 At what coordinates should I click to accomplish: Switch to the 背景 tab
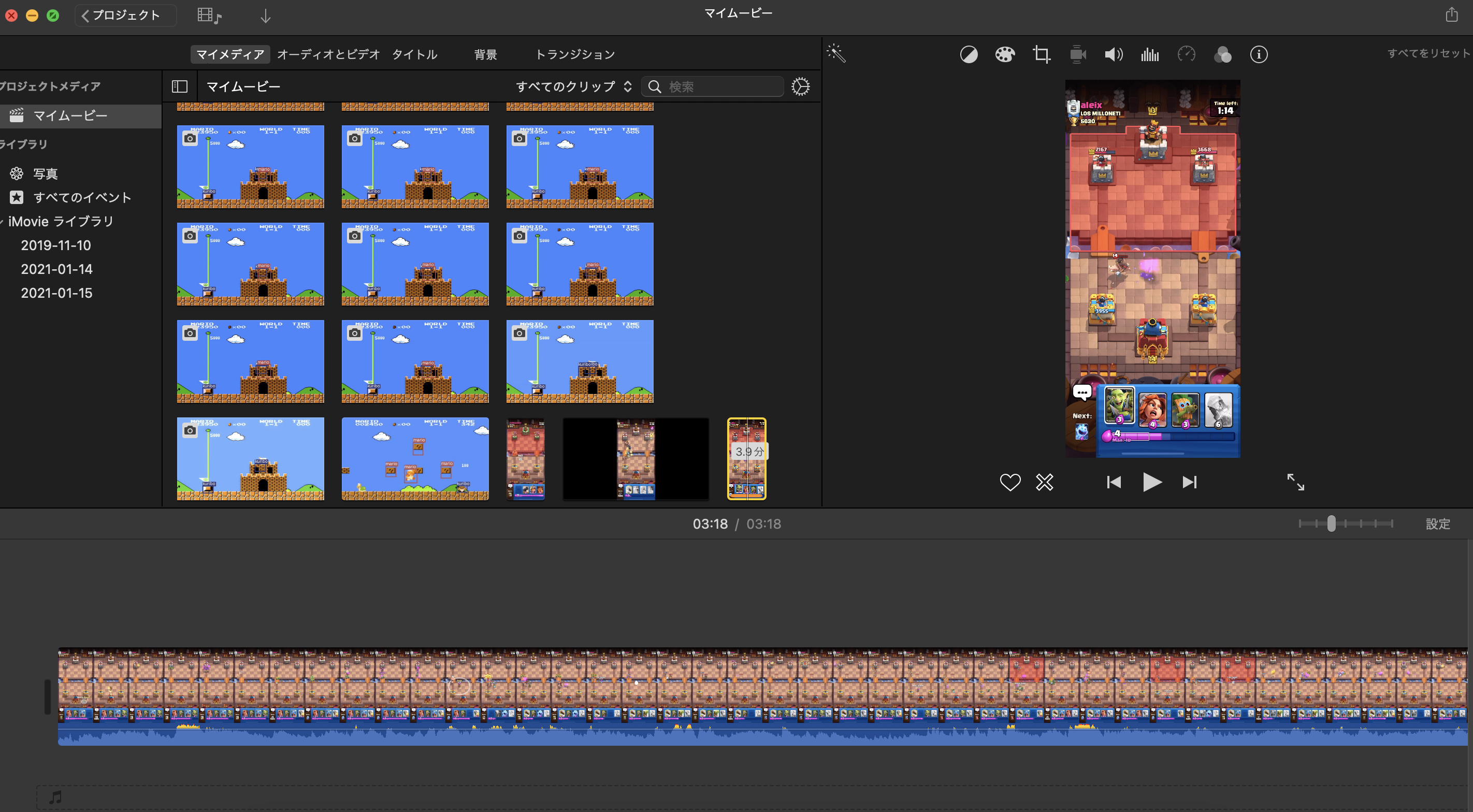(x=485, y=54)
